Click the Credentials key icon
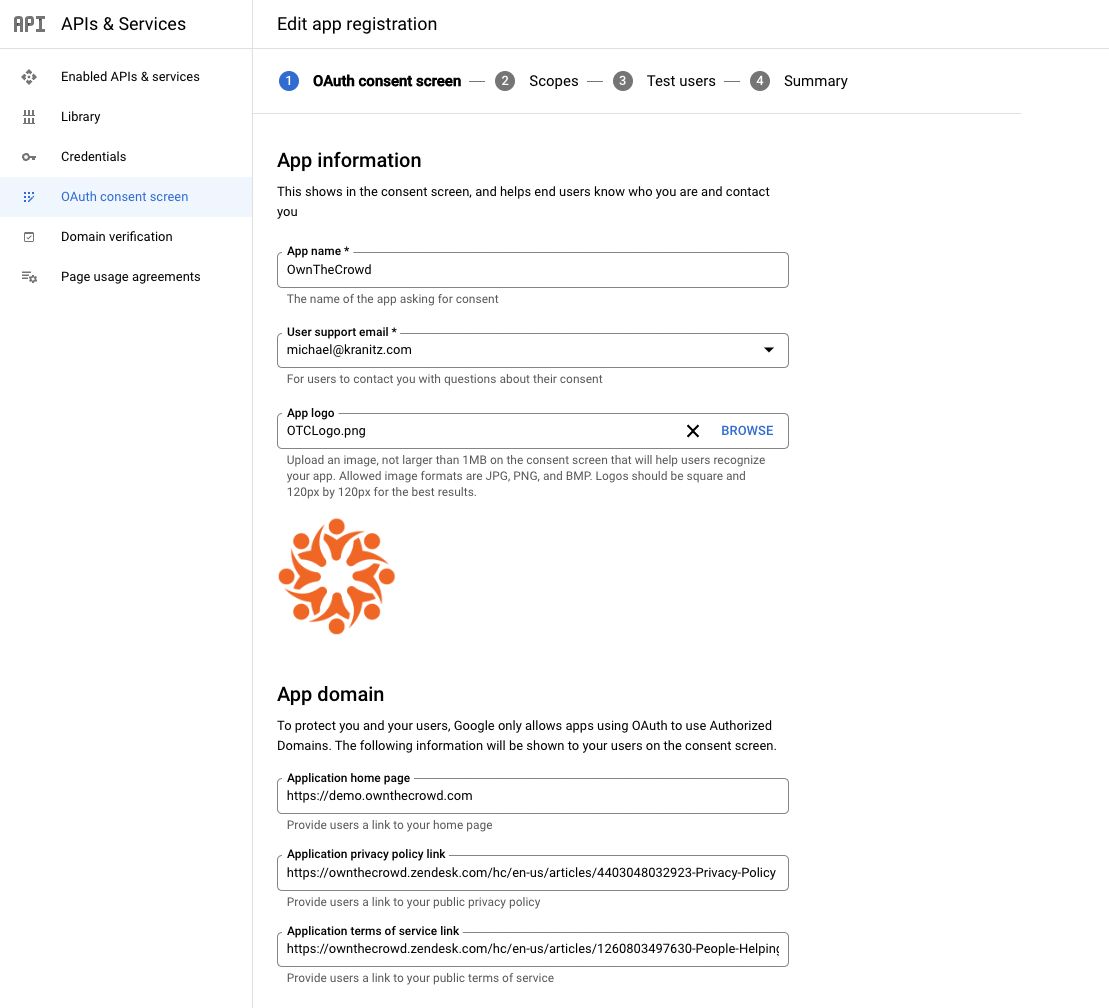This screenshot has height=1008, width=1109. coord(29,157)
